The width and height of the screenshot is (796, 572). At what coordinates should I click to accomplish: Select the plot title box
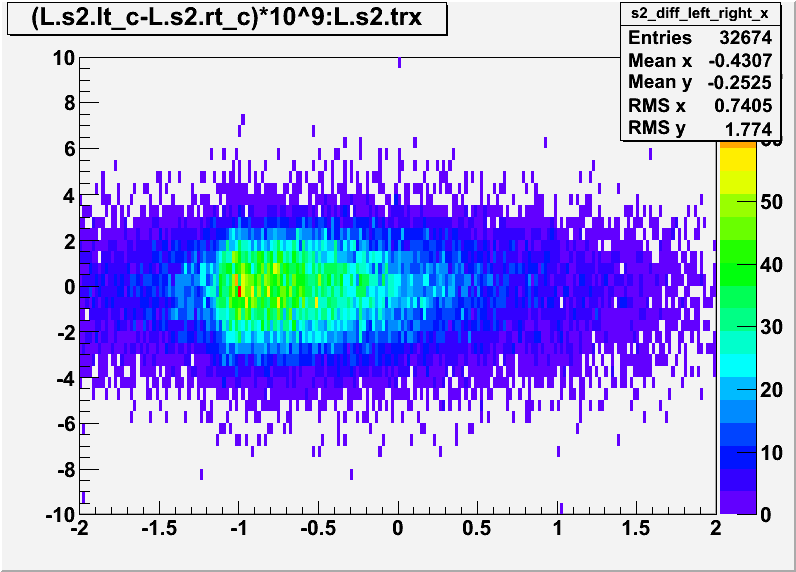227,18
